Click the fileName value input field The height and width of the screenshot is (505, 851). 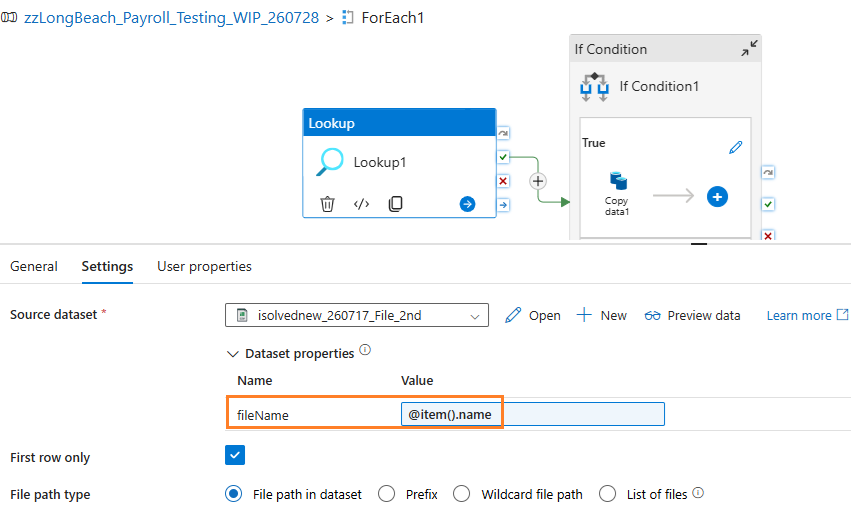[x=532, y=414]
